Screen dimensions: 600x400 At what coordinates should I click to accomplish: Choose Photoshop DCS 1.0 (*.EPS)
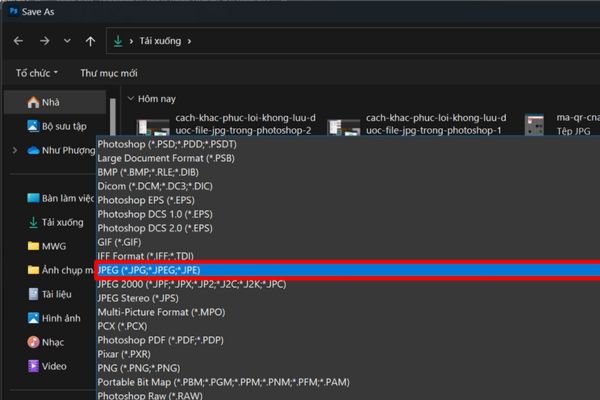pos(348,214)
